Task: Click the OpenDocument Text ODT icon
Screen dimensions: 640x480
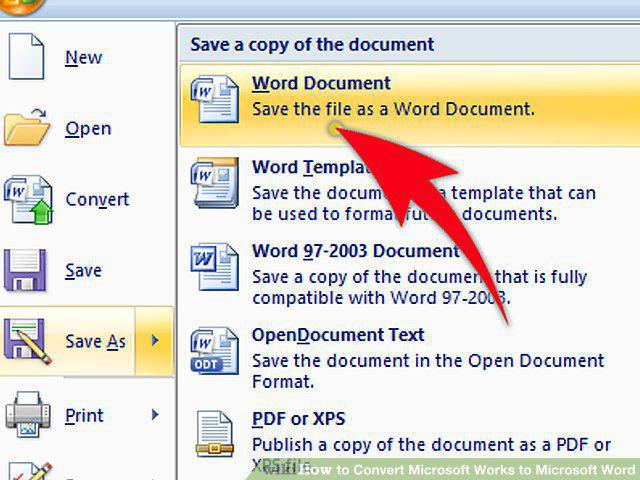Action: (215, 351)
